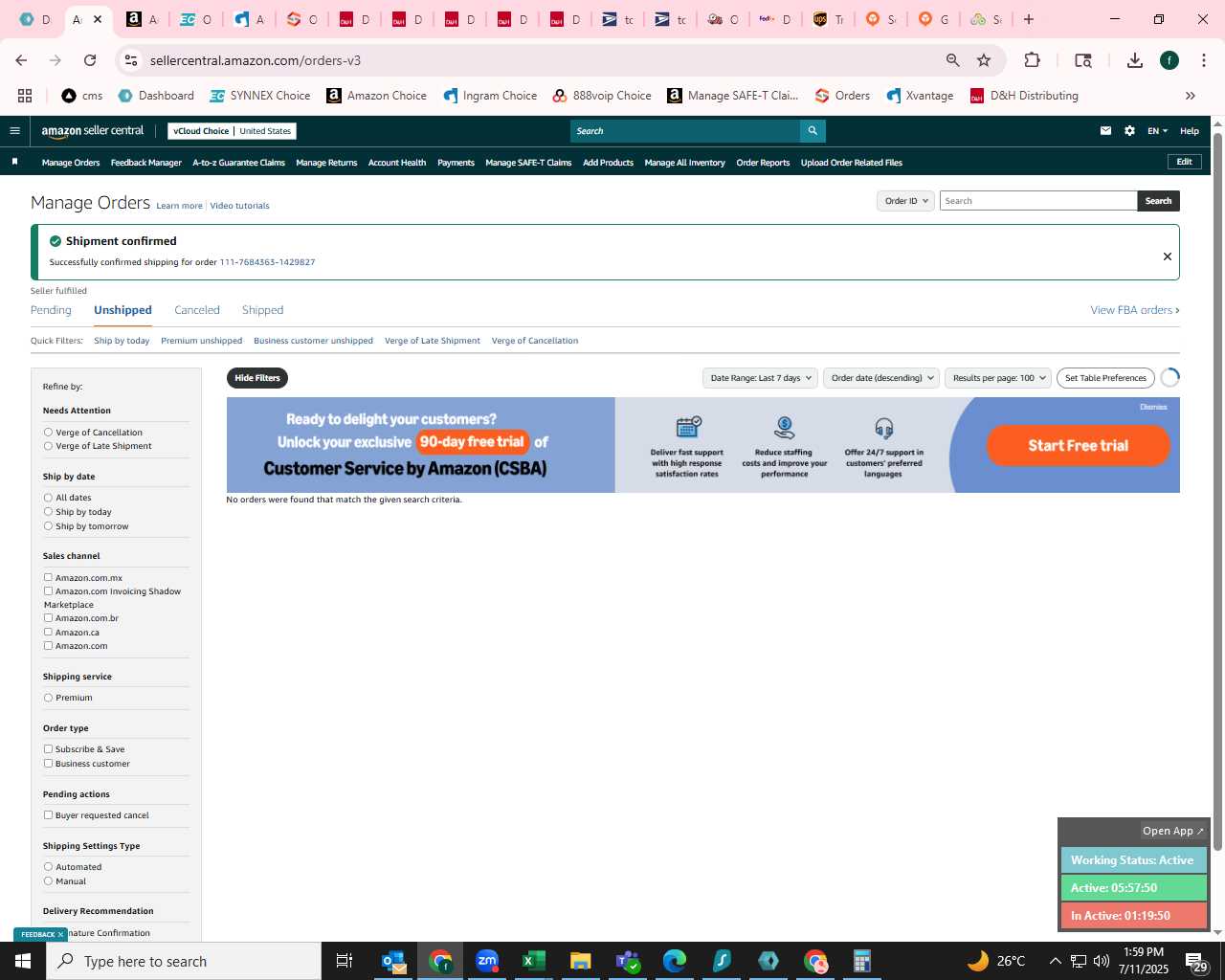The image size is (1225, 980).
Task: Open the Date Range Last 7 days dropdown
Action: point(760,378)
